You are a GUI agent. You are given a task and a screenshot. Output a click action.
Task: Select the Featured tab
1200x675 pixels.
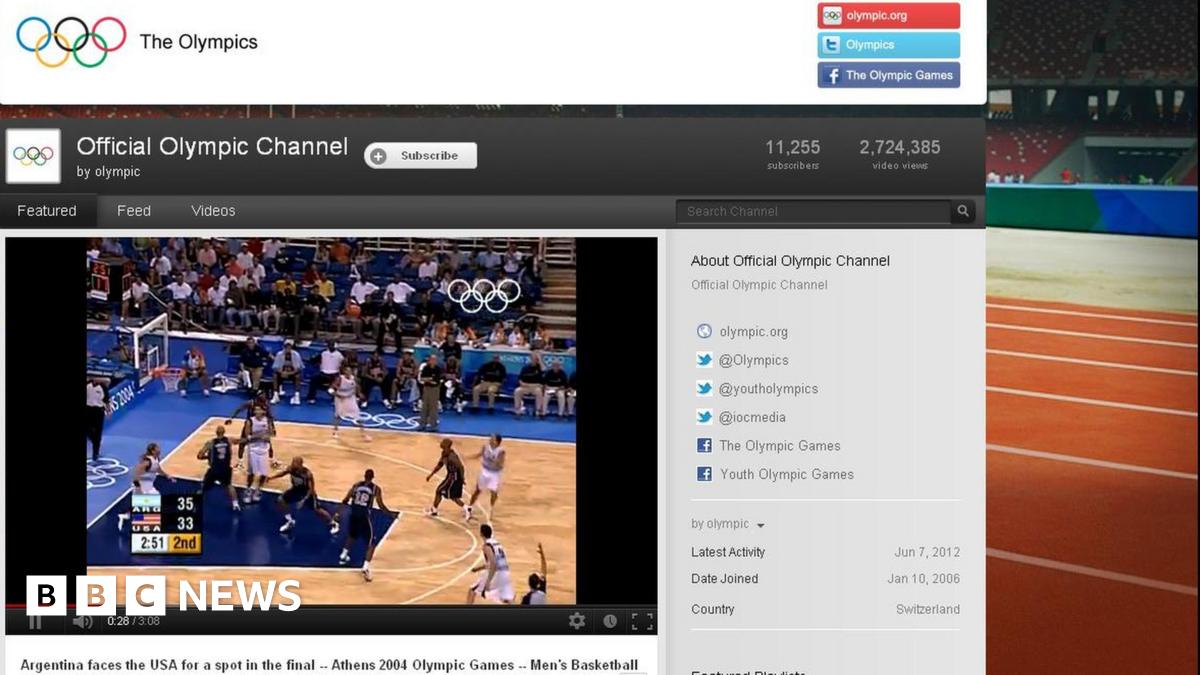point(47,211)
